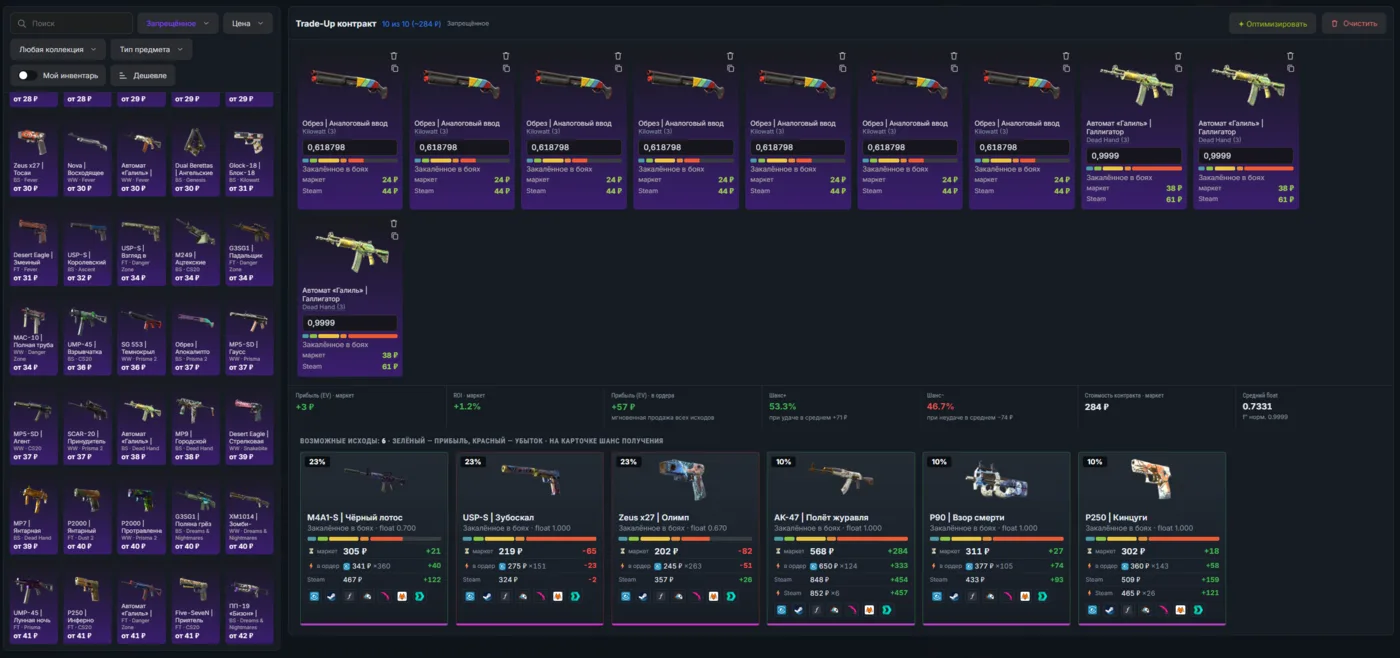Remove the lone second-row Галиль card via trash icon
This screenshot has height=658, width=1400.
(x=394, y=224)
